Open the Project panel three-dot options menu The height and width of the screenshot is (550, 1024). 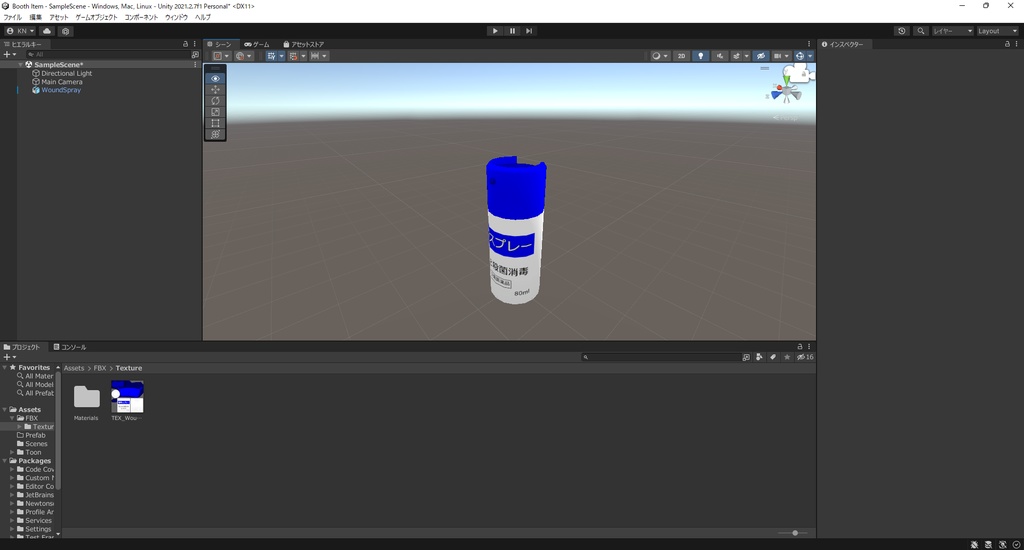(x=809, y=347)
